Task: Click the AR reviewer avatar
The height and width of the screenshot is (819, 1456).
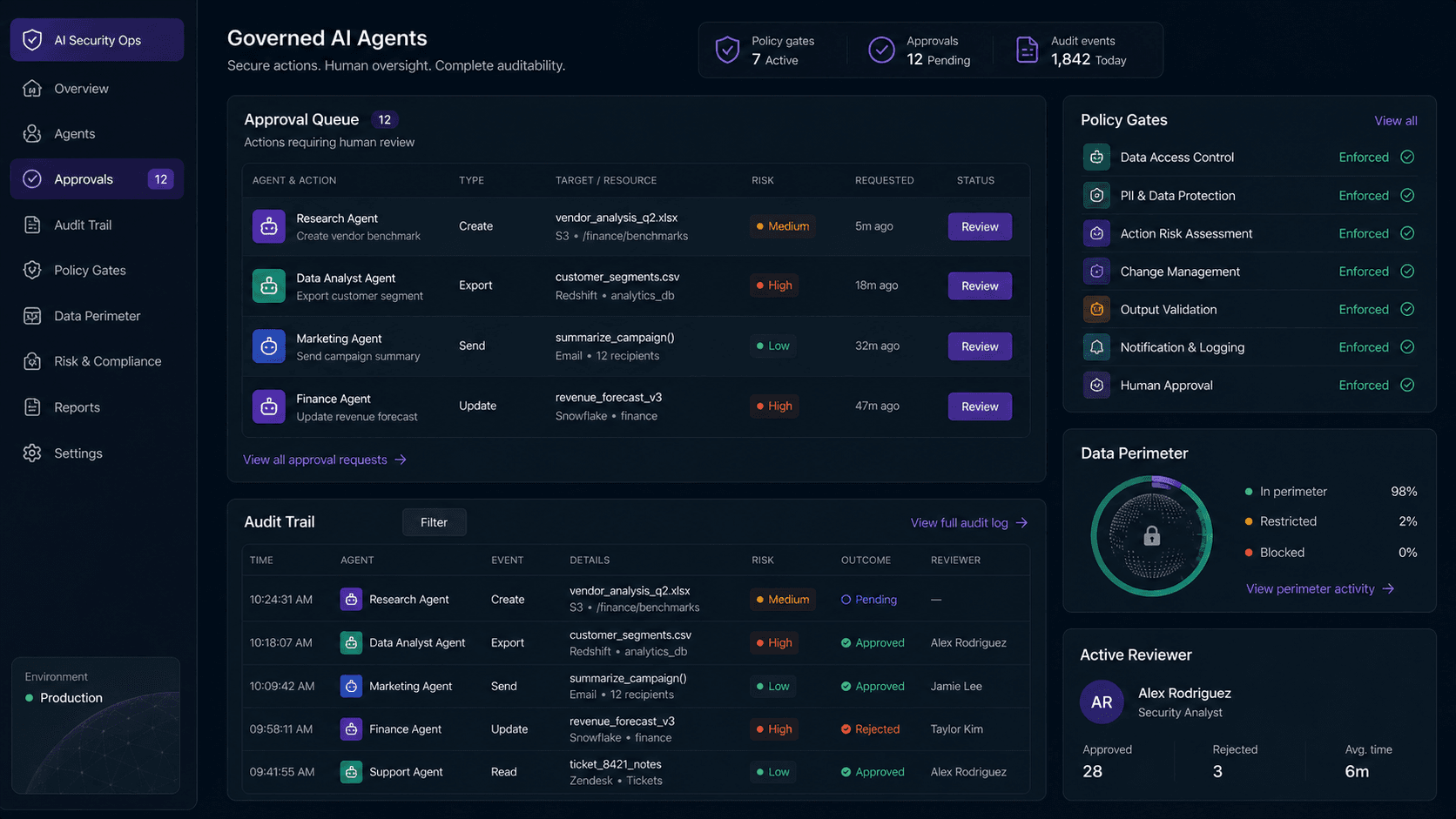Action: click(x=1102, y=702)
